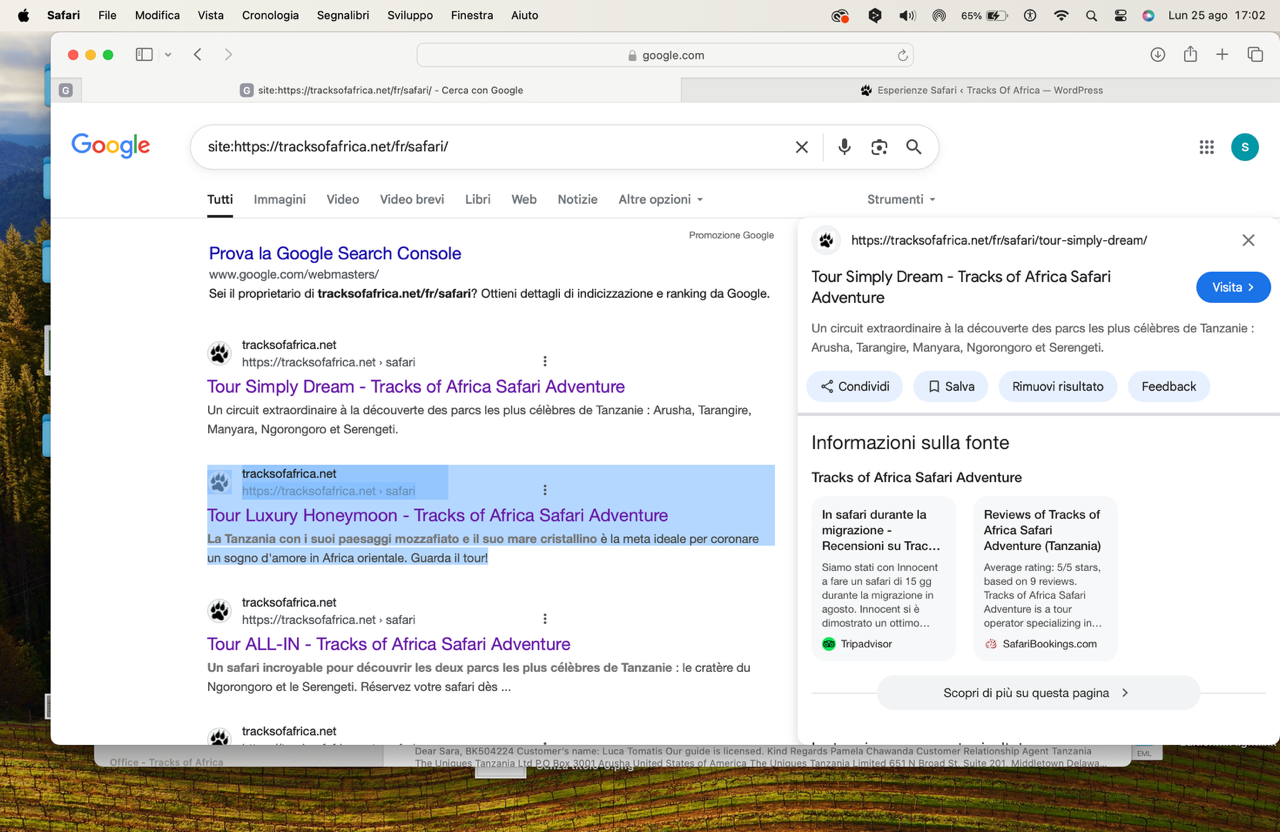
Task: Start voice search with microphone
Action: (844, 147)
